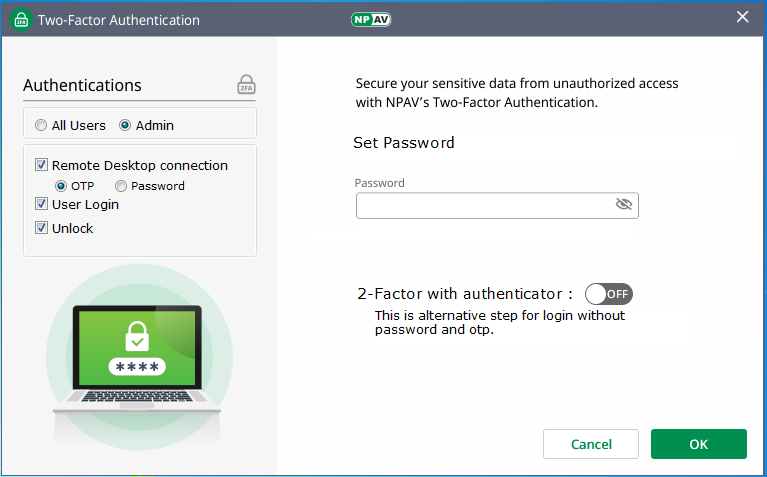Choose the Password radio option
767x477 pixels.
[x=121, y=186]
